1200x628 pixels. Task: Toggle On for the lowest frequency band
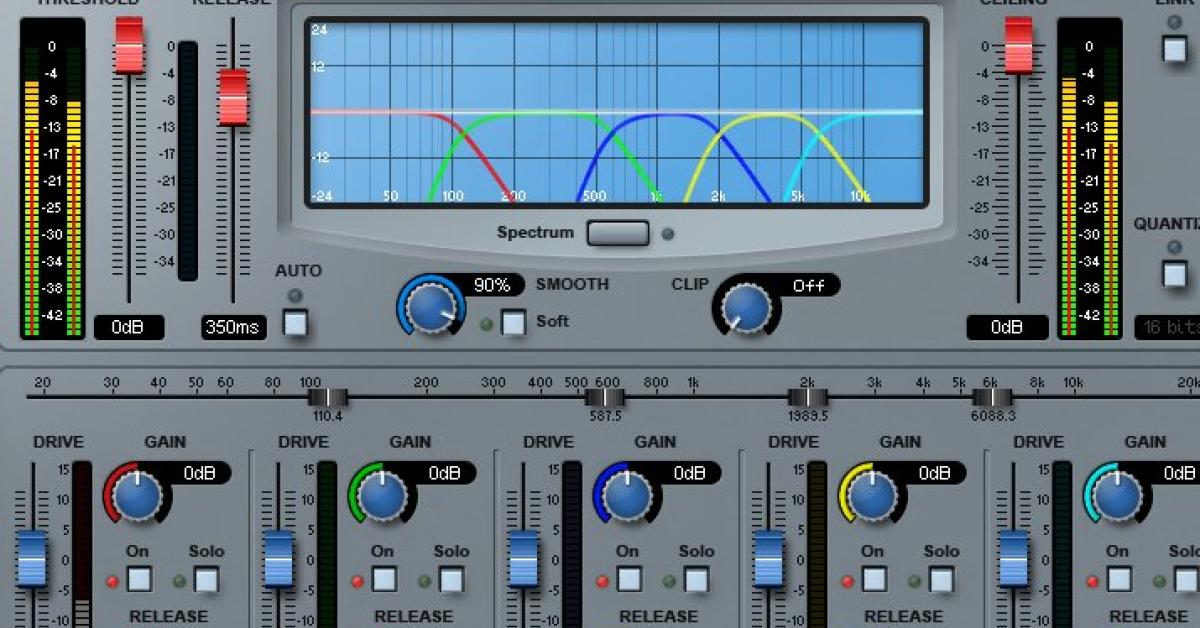pos(137,577)
